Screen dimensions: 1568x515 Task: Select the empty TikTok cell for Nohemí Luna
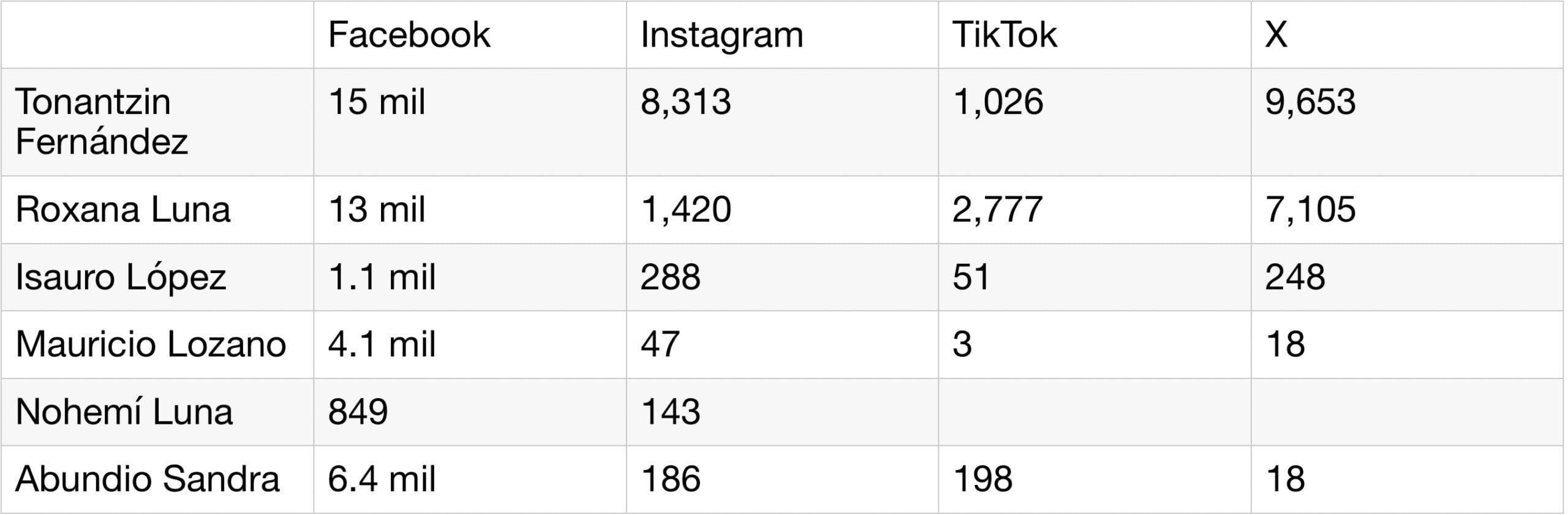pos(1095,412)
